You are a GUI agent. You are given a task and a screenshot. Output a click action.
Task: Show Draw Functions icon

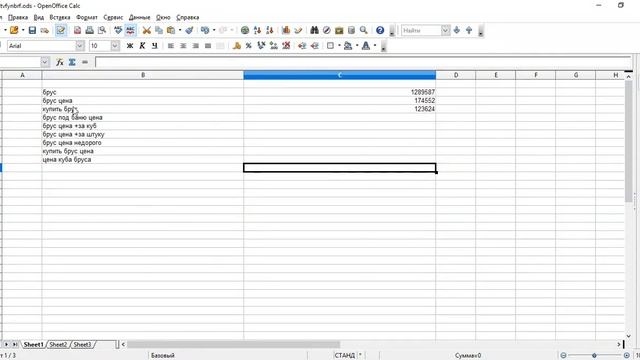[298, 30]
